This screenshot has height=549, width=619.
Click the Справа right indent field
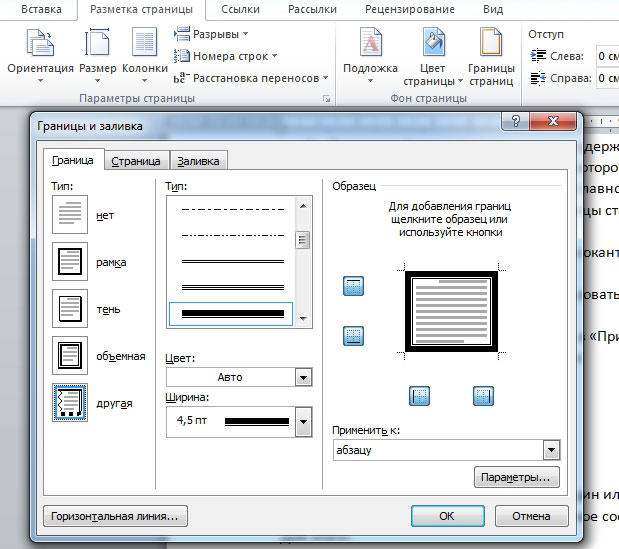tap(607, 78)
